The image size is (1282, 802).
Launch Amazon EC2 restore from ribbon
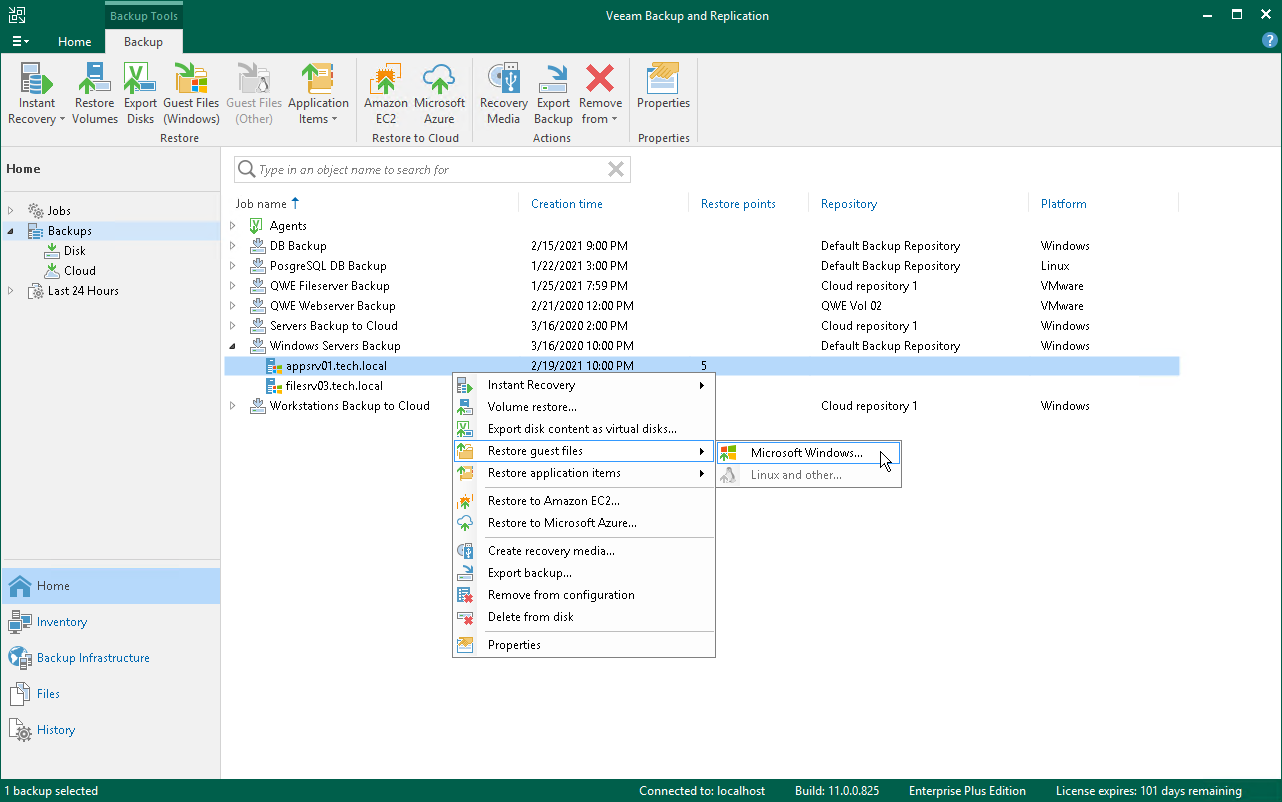(385, 93)
